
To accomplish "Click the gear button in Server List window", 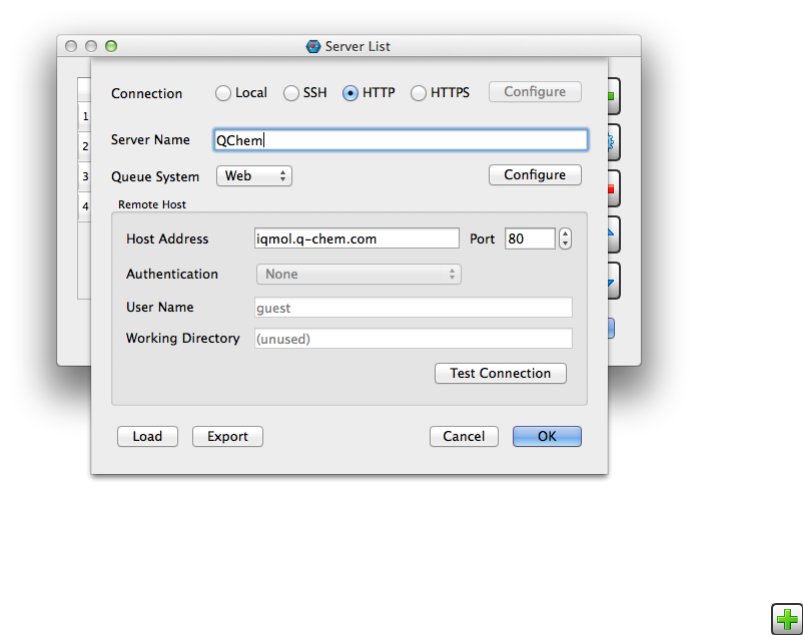I will point(614,142).
